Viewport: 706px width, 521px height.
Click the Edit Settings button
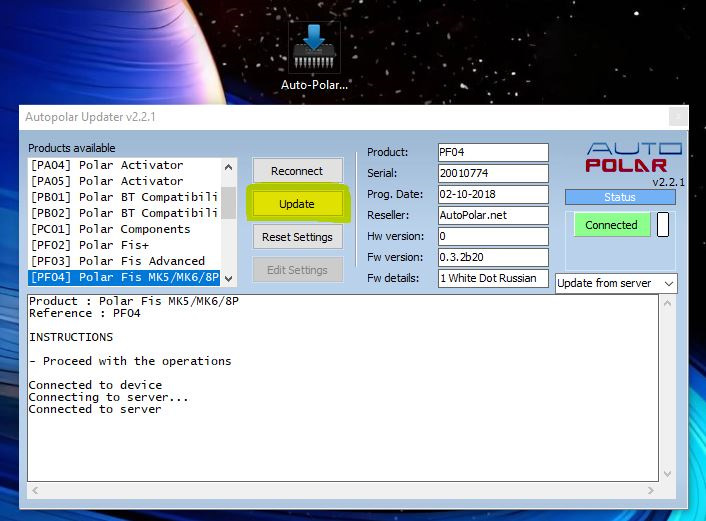(297, 270)
